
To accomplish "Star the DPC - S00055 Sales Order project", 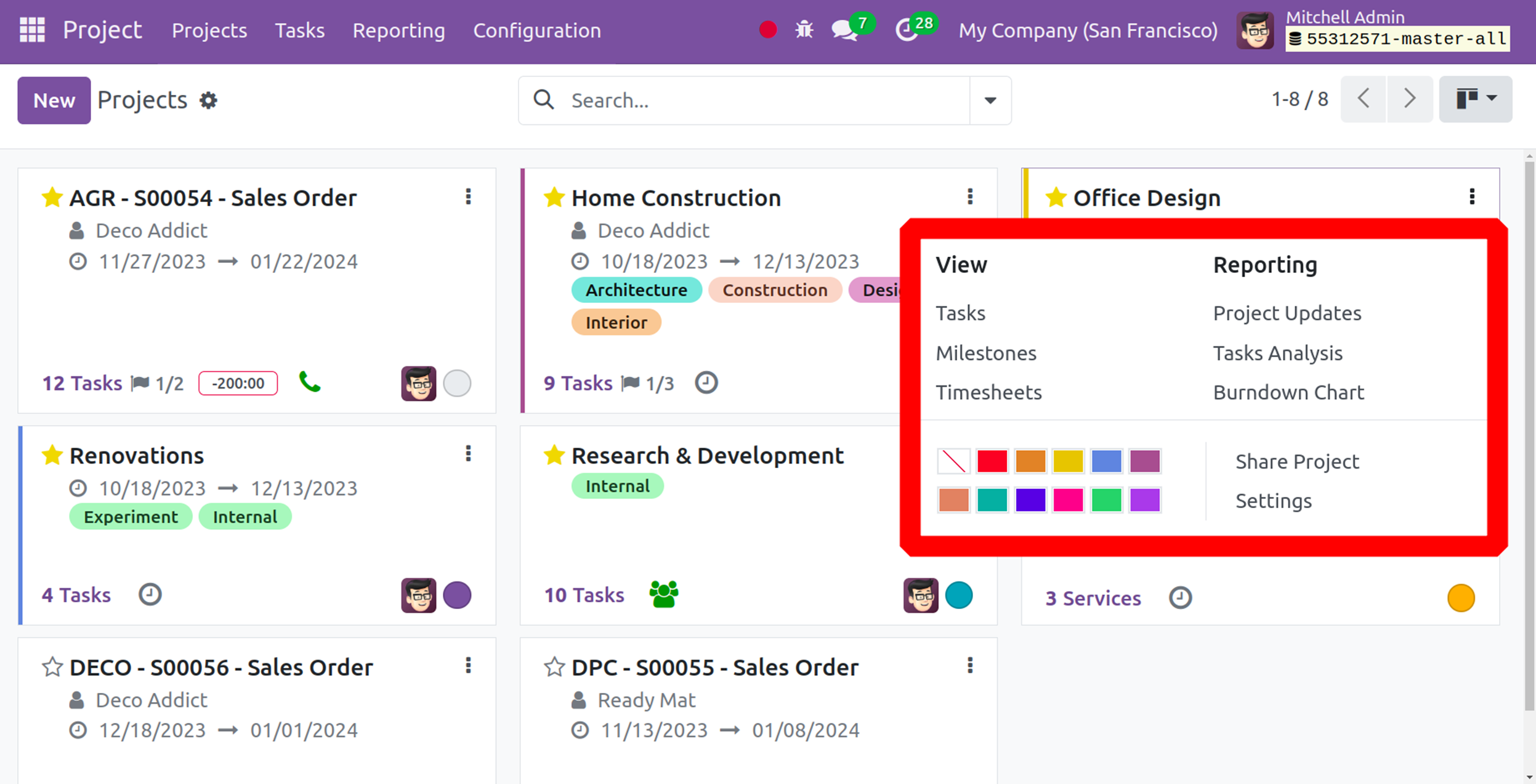I will (554, 667).
